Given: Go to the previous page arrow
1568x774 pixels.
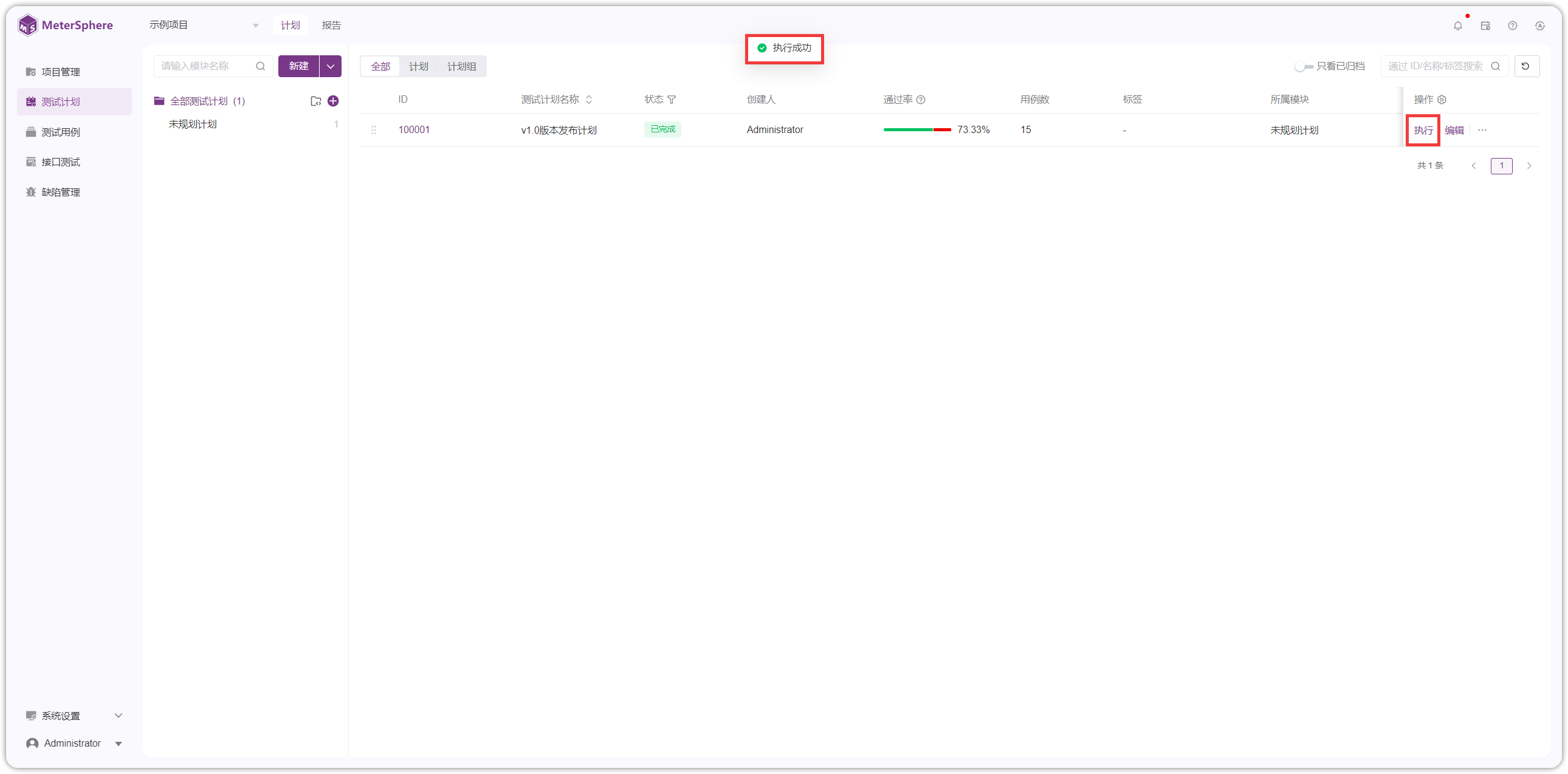Looking at the screenshot, I should (x=1474, y=165).
